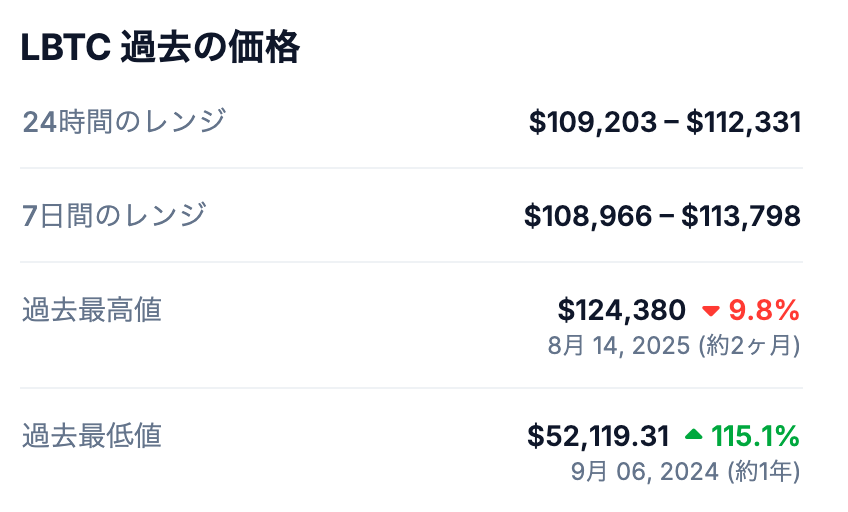Click the 過去最高値 label
Screen dimensions: 848x512
92,310
